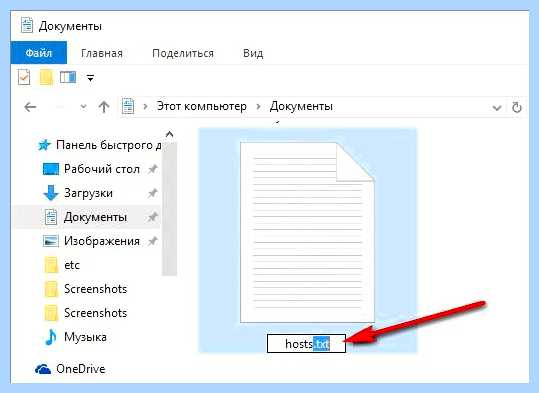
Task: Expand the chevron before Этот компьютер in address bar
Action: [x=145, y=107]
